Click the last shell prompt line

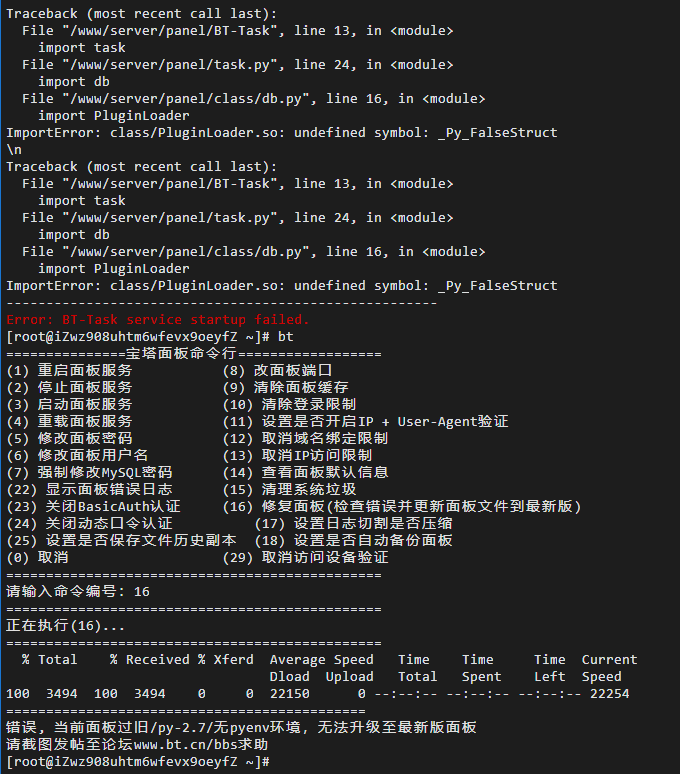138,762
